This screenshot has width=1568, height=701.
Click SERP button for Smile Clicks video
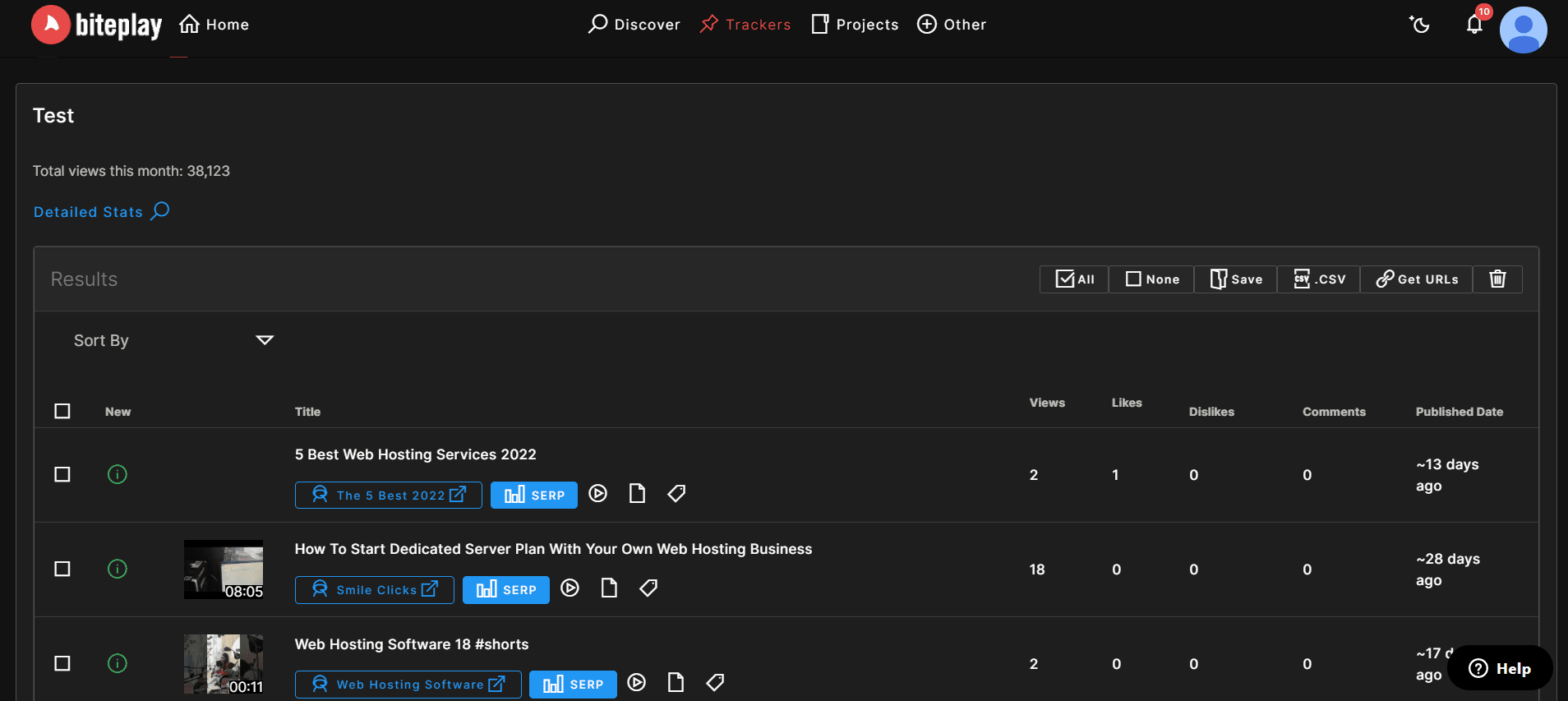tap(506, 590)
